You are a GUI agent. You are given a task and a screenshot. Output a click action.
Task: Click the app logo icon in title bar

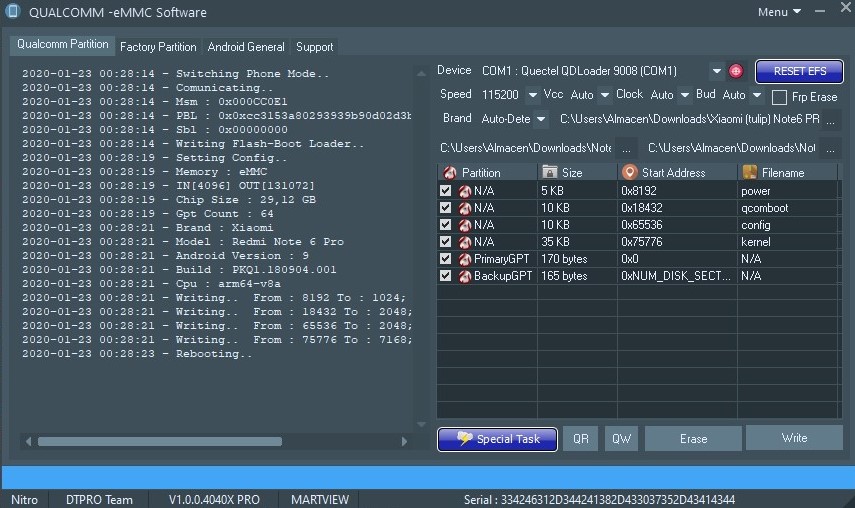(12, 11)
